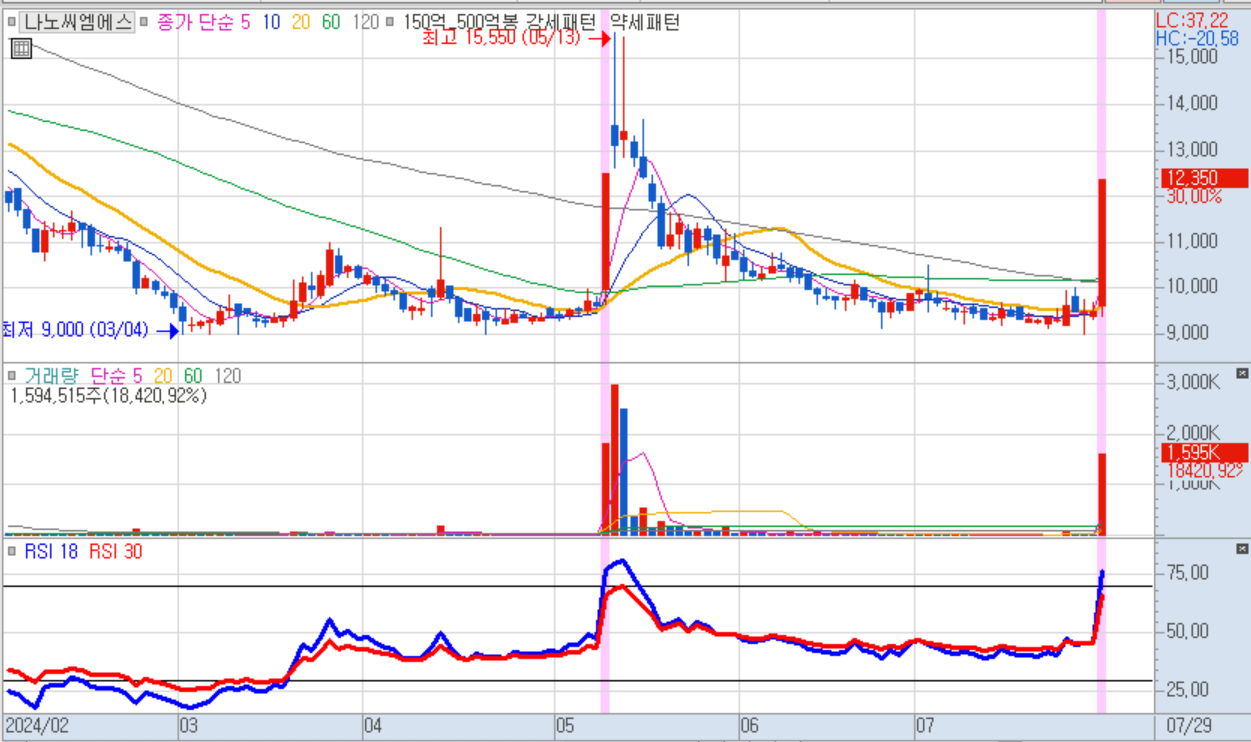Open the data table grid icon
1251x742 pixels.
[20, 47]
